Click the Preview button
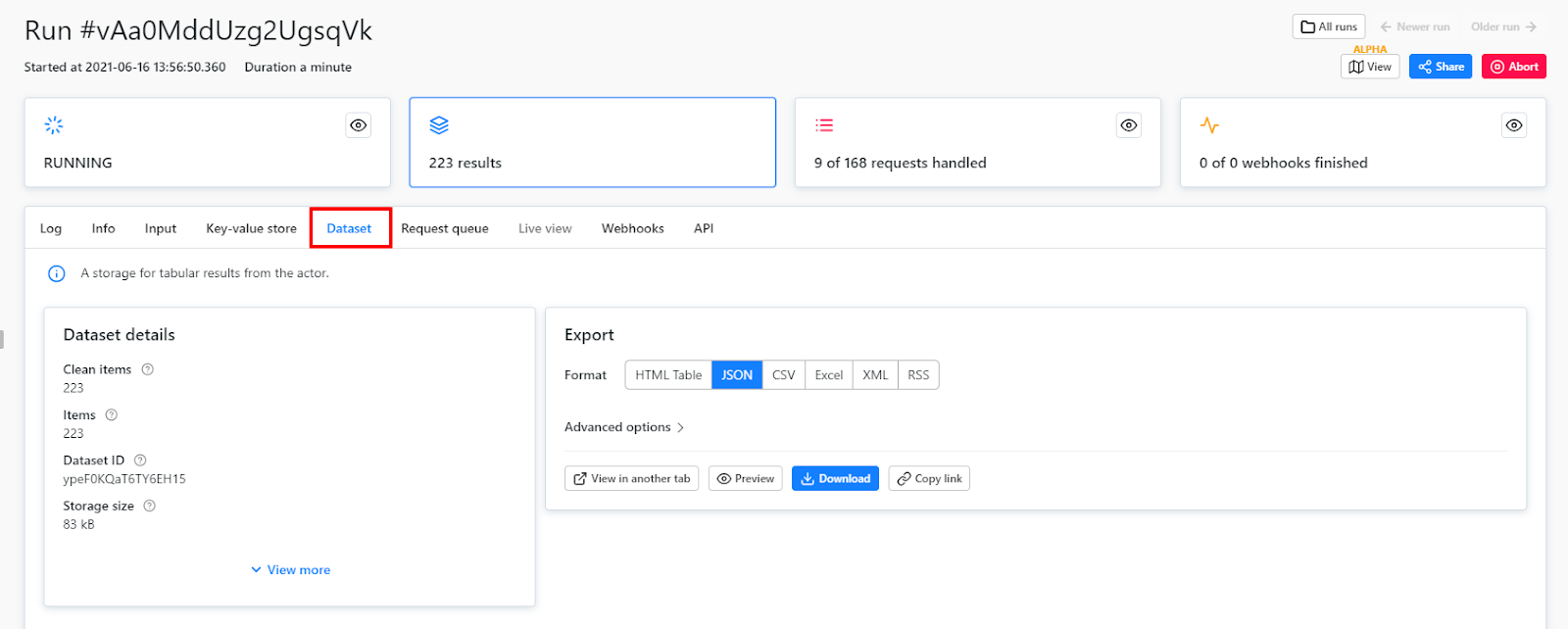 (746, 478)
